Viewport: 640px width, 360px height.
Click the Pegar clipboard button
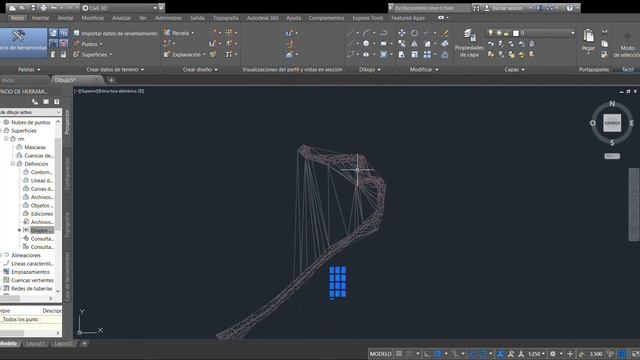click(588, 40)
